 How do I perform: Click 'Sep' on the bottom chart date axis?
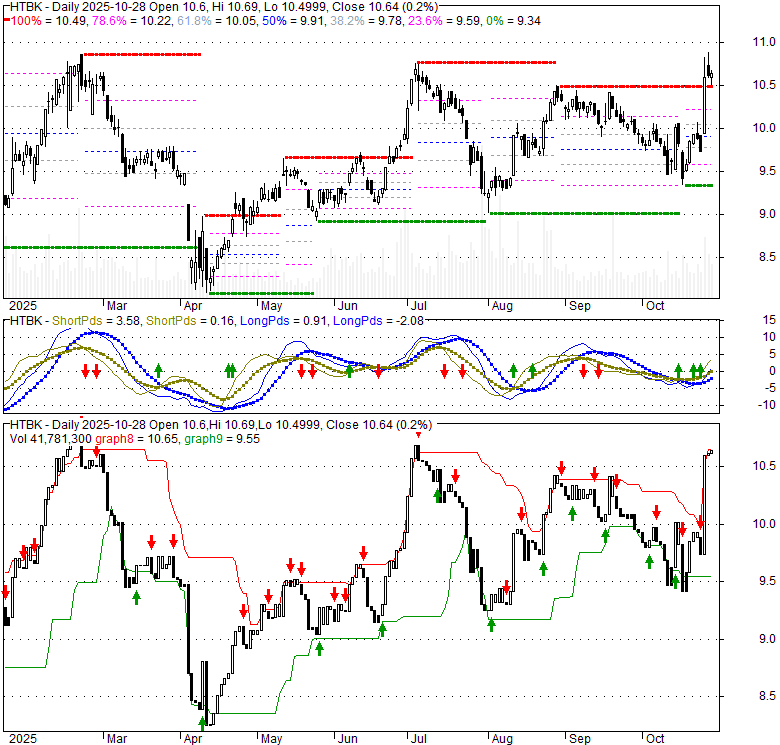point(580,739)
